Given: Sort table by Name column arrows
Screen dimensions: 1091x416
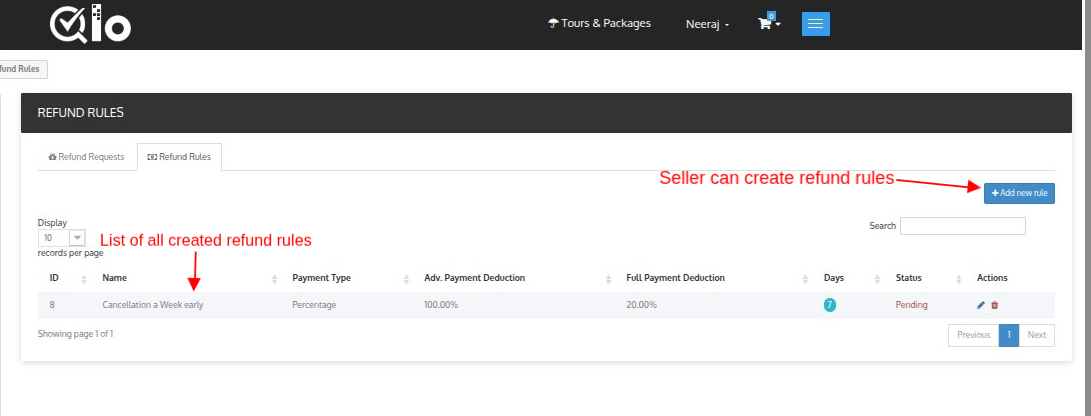Looking at the screenshot, I should tap(274, 278).
